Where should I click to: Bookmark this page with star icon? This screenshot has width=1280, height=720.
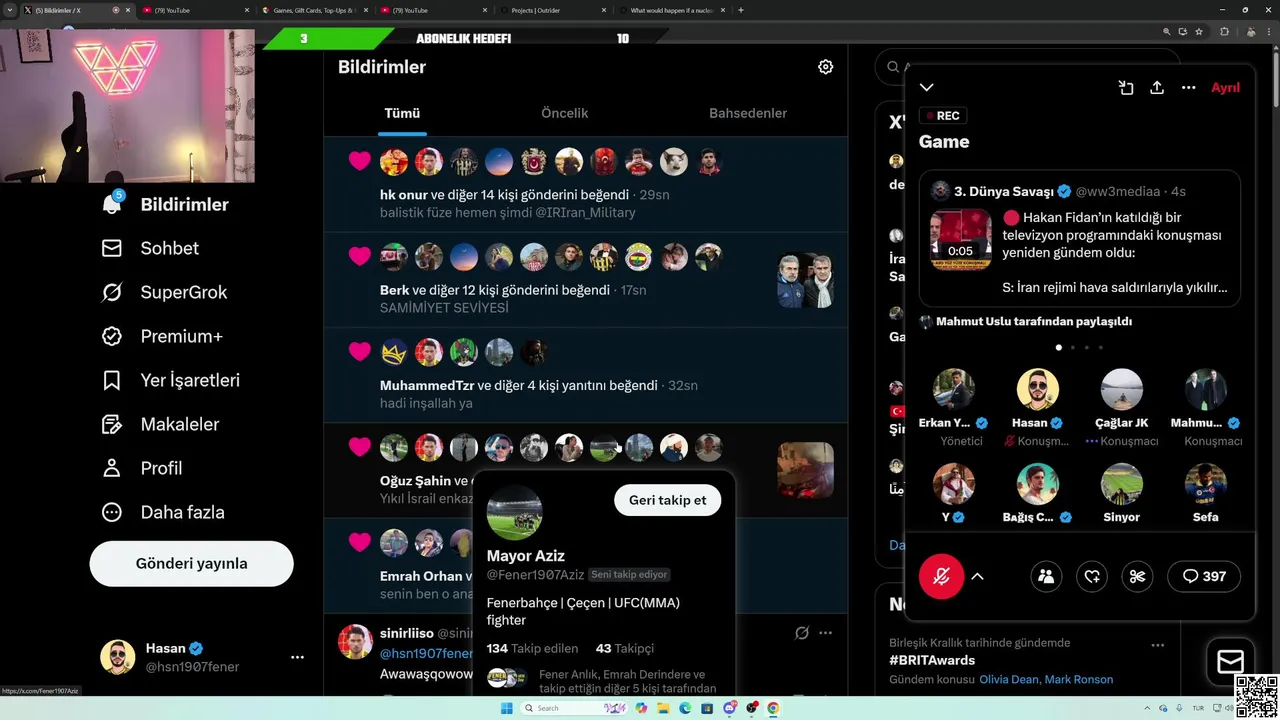[x=1198, y=31]
